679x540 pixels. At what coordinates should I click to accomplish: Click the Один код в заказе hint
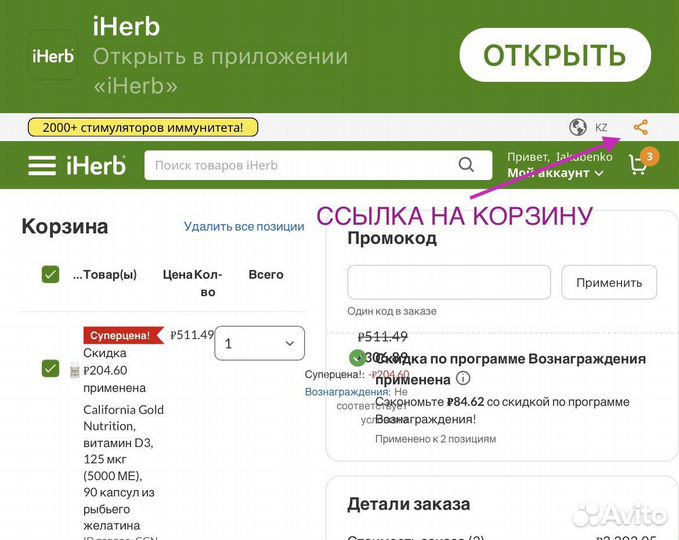tap(392, 311)
